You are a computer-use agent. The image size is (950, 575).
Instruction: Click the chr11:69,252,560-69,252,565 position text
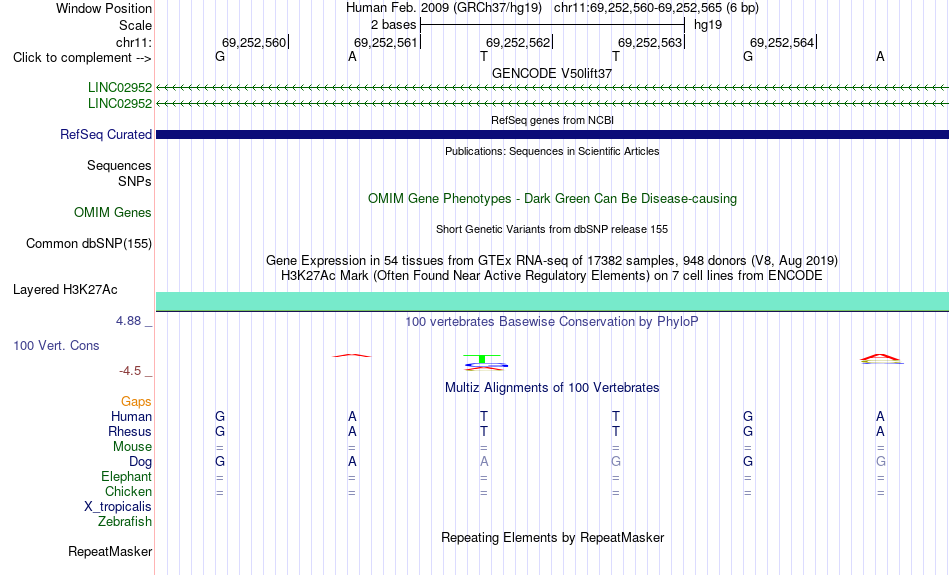click(x=656, y=8)
